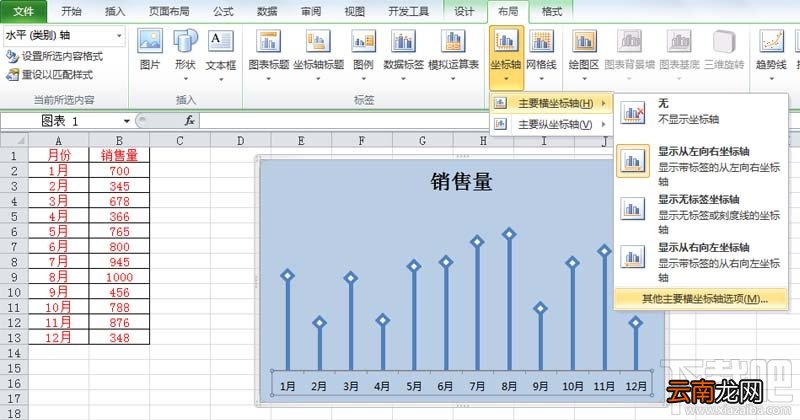
Task: Select column C header
Action: click(x=180, y=140)
